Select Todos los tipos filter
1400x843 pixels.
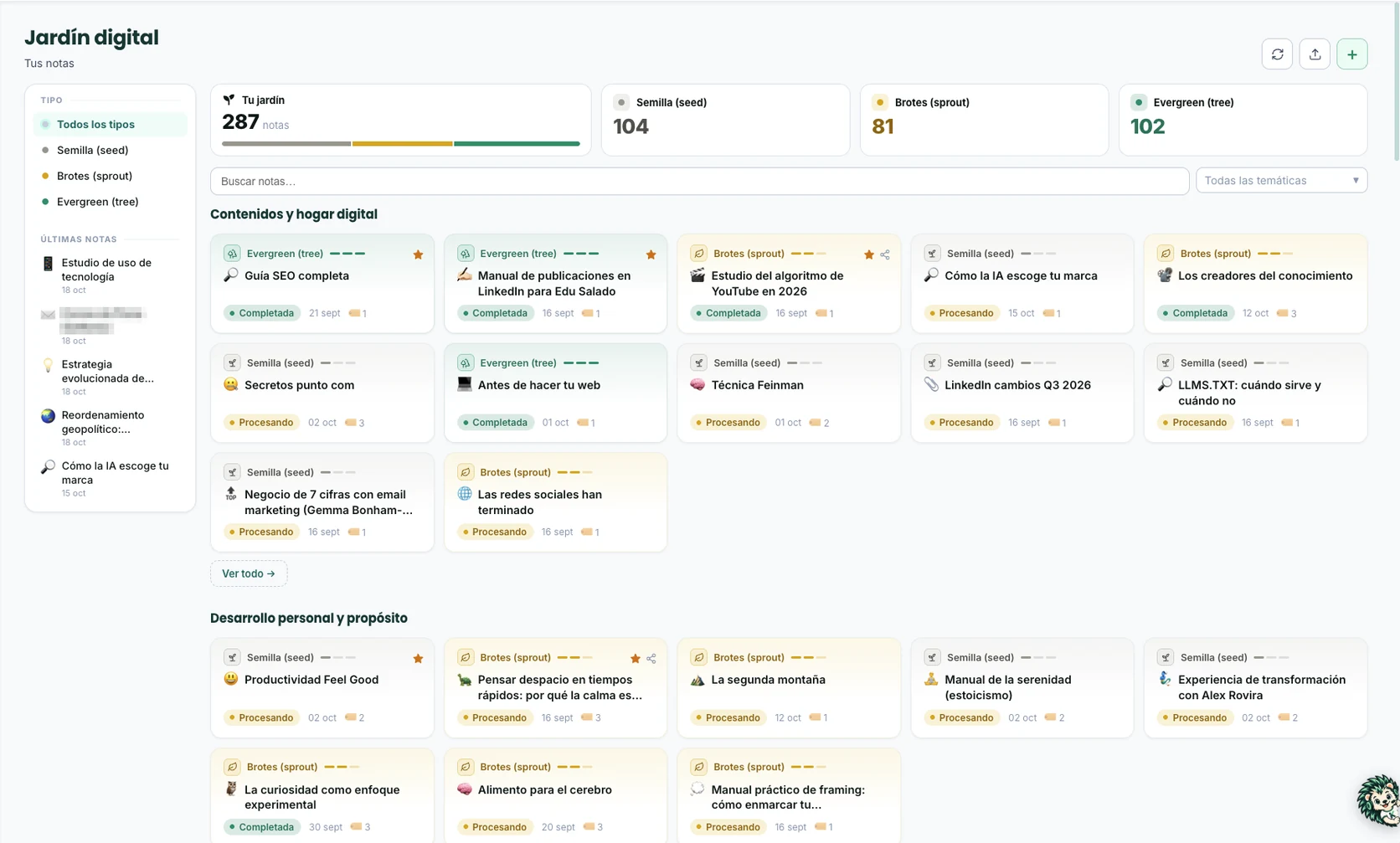(x=111, y=125)
